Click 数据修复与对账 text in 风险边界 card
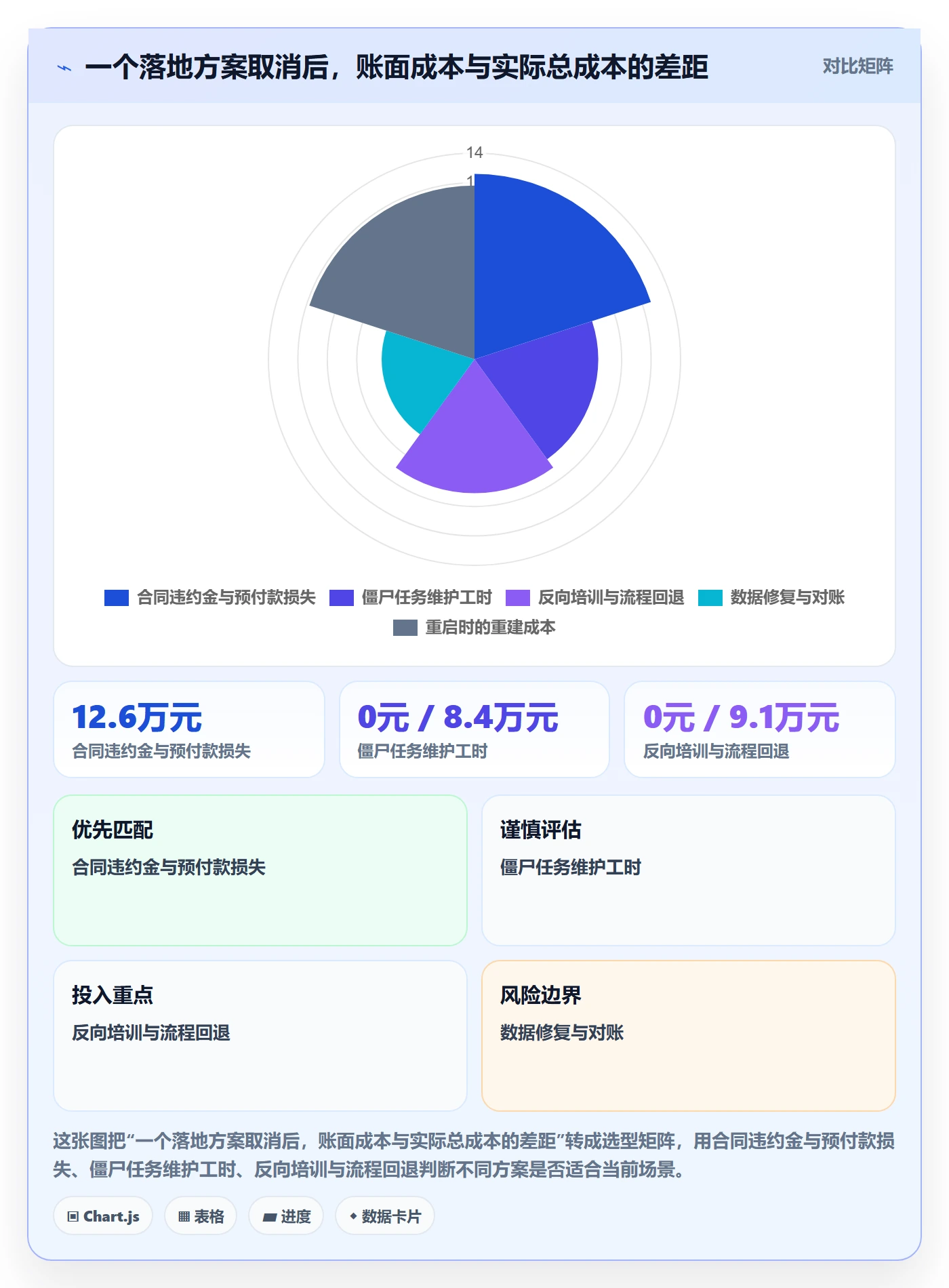The width and height of the screenshot is (949, 1288). 562,1032
